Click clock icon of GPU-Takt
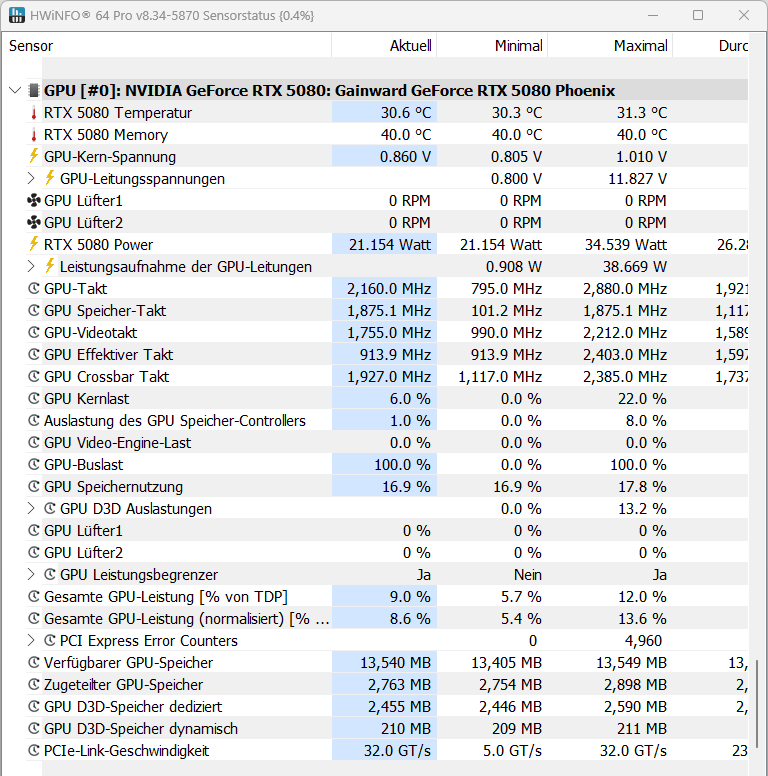 pyautogui.click(x=34, y=289)
